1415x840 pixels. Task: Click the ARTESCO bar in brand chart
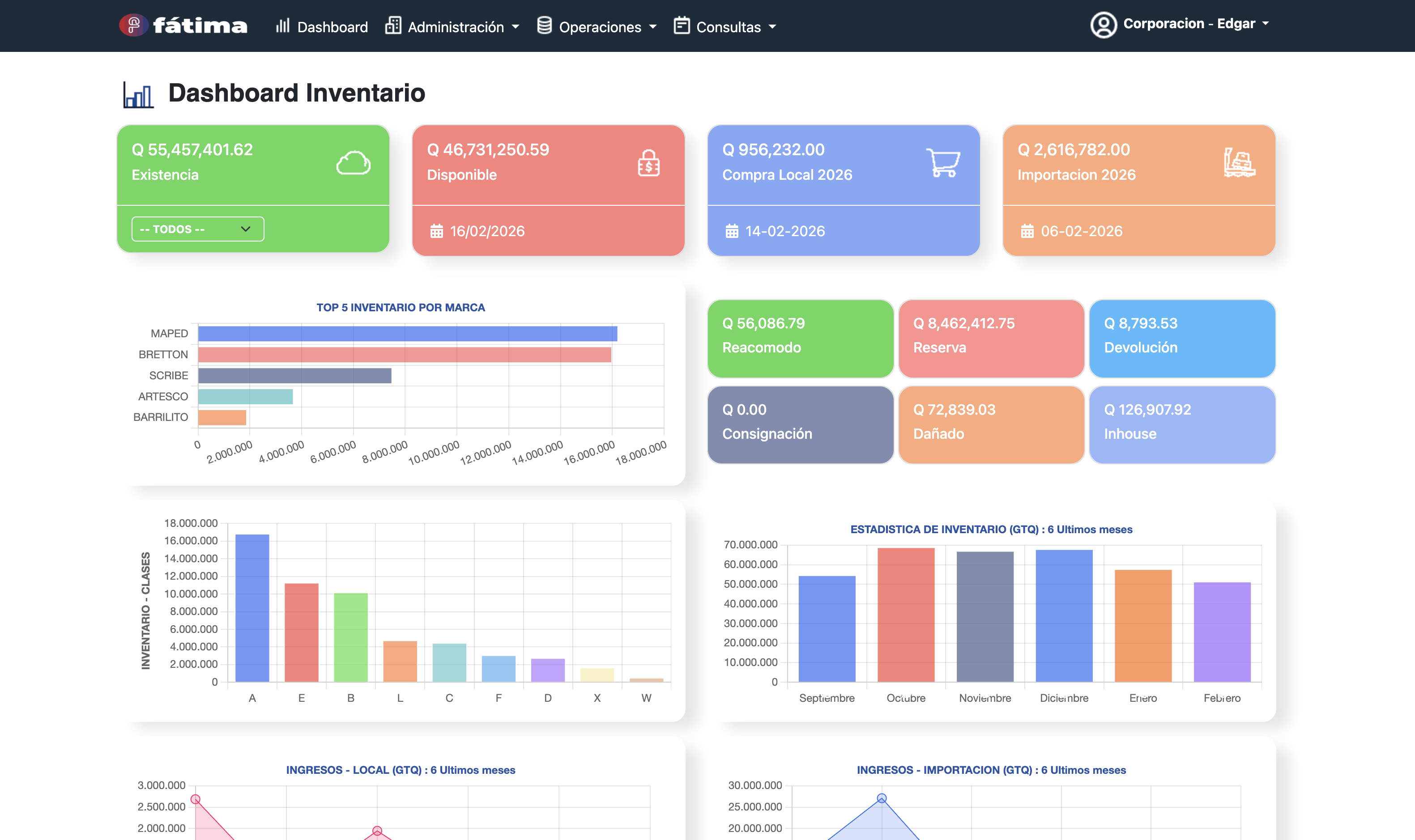click(245, 397)
